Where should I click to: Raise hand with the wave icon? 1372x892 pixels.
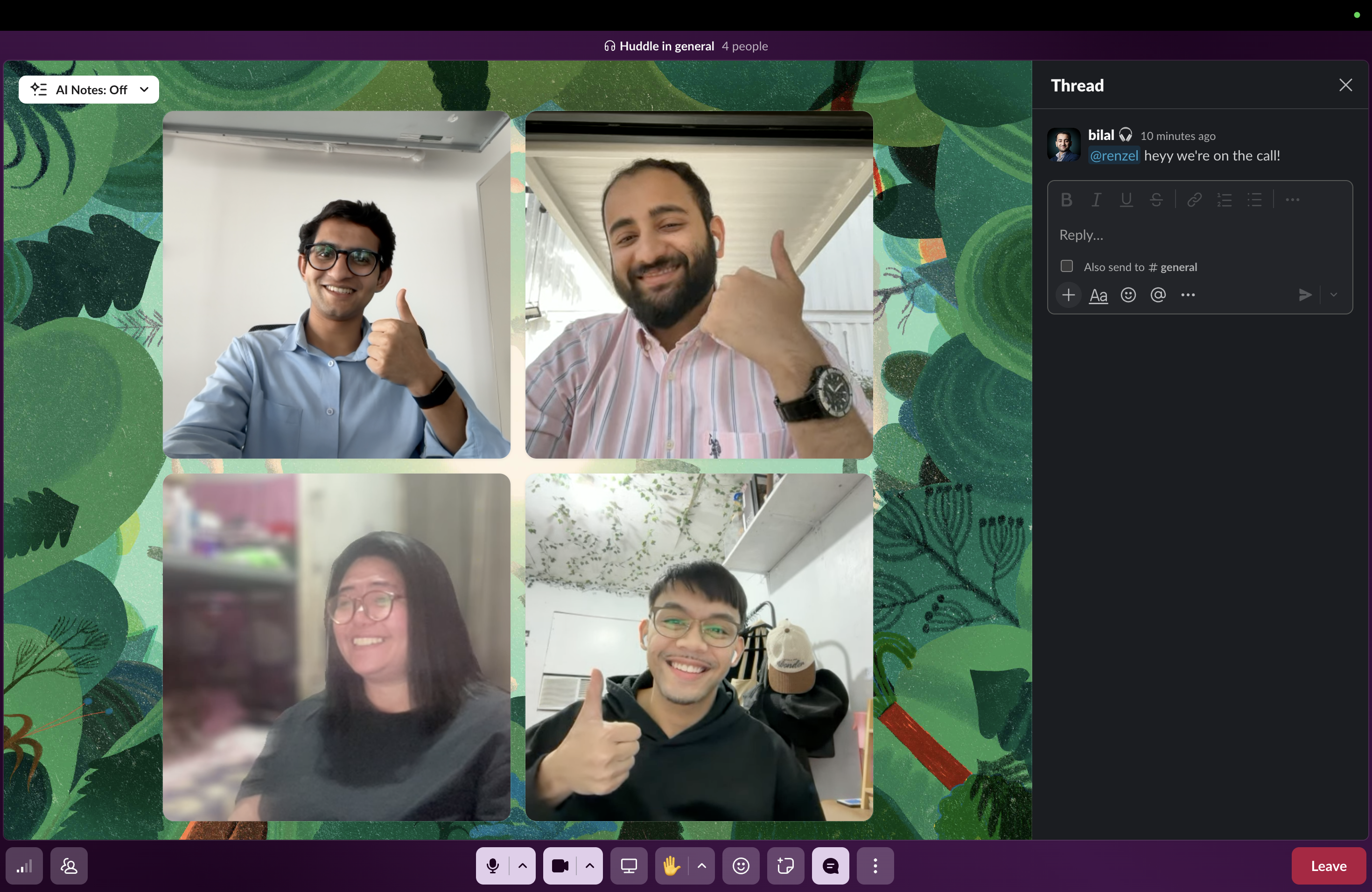672,865
